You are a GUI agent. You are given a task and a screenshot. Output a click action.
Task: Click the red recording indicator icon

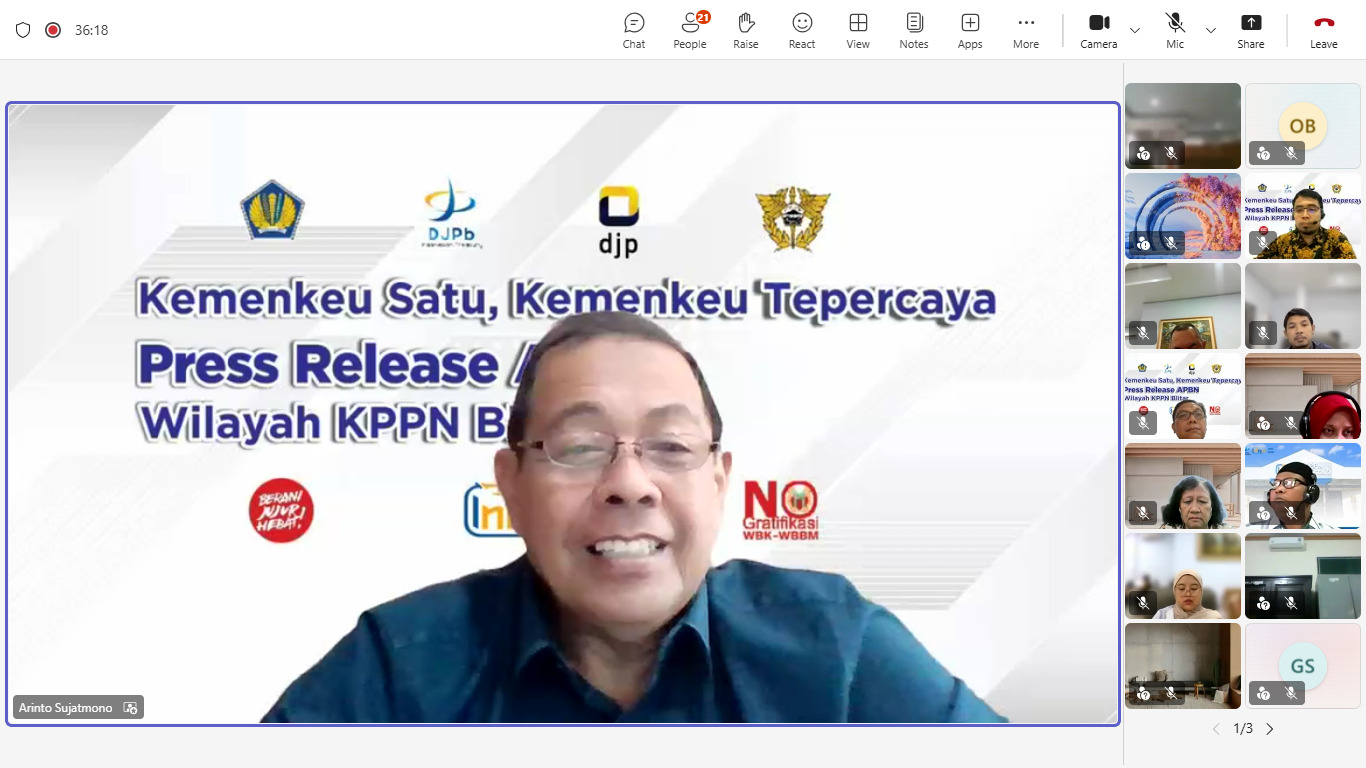53,30
